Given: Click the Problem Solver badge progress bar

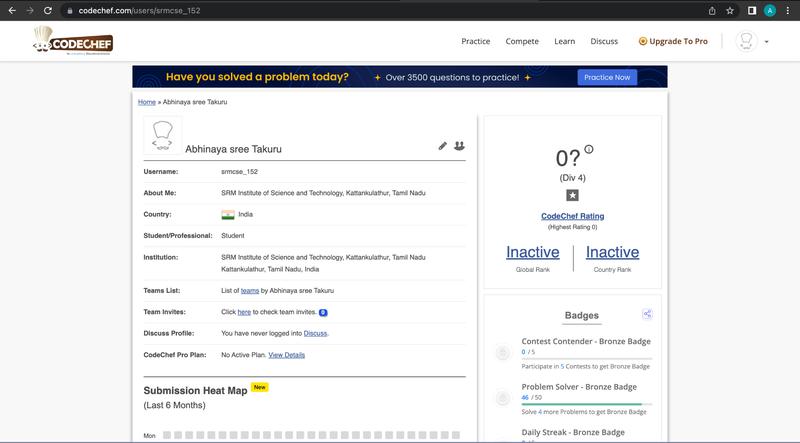Looking at the screenshot, I should 586,405.
